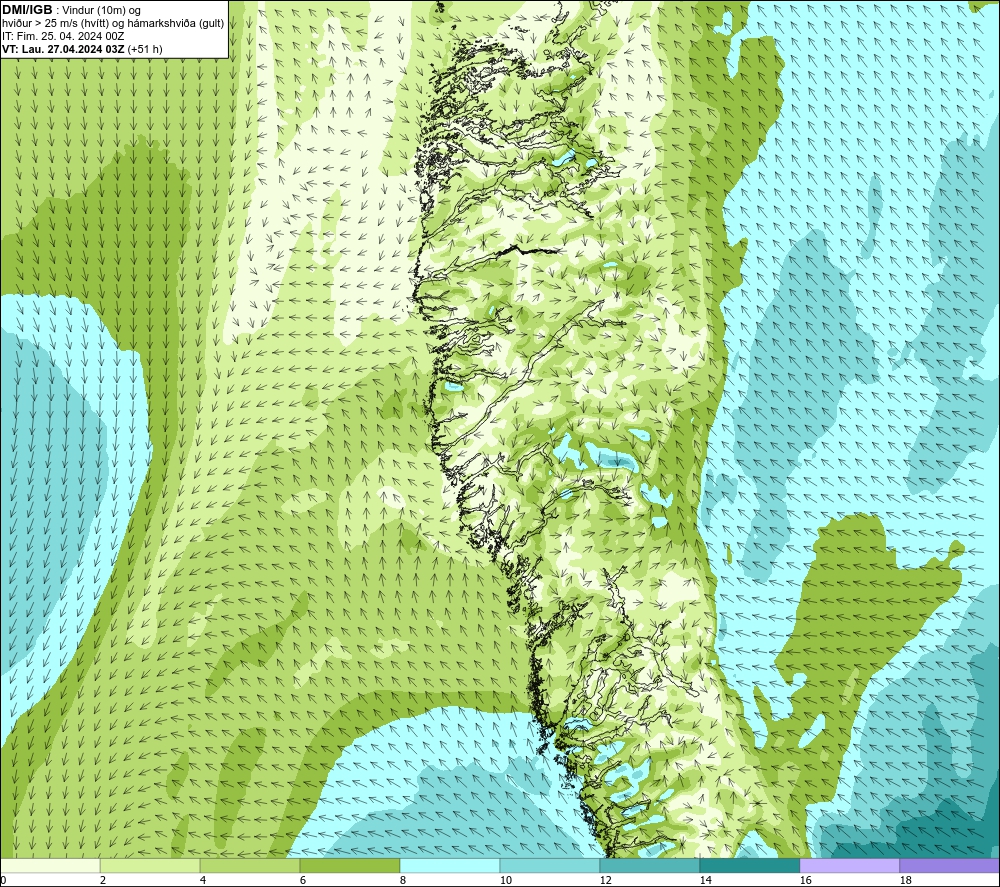This screenshot has height=887, width=1000.
Task: Click the purple swatch above 18 m/s
Action: pyautogui.click(x=949, y=865)
